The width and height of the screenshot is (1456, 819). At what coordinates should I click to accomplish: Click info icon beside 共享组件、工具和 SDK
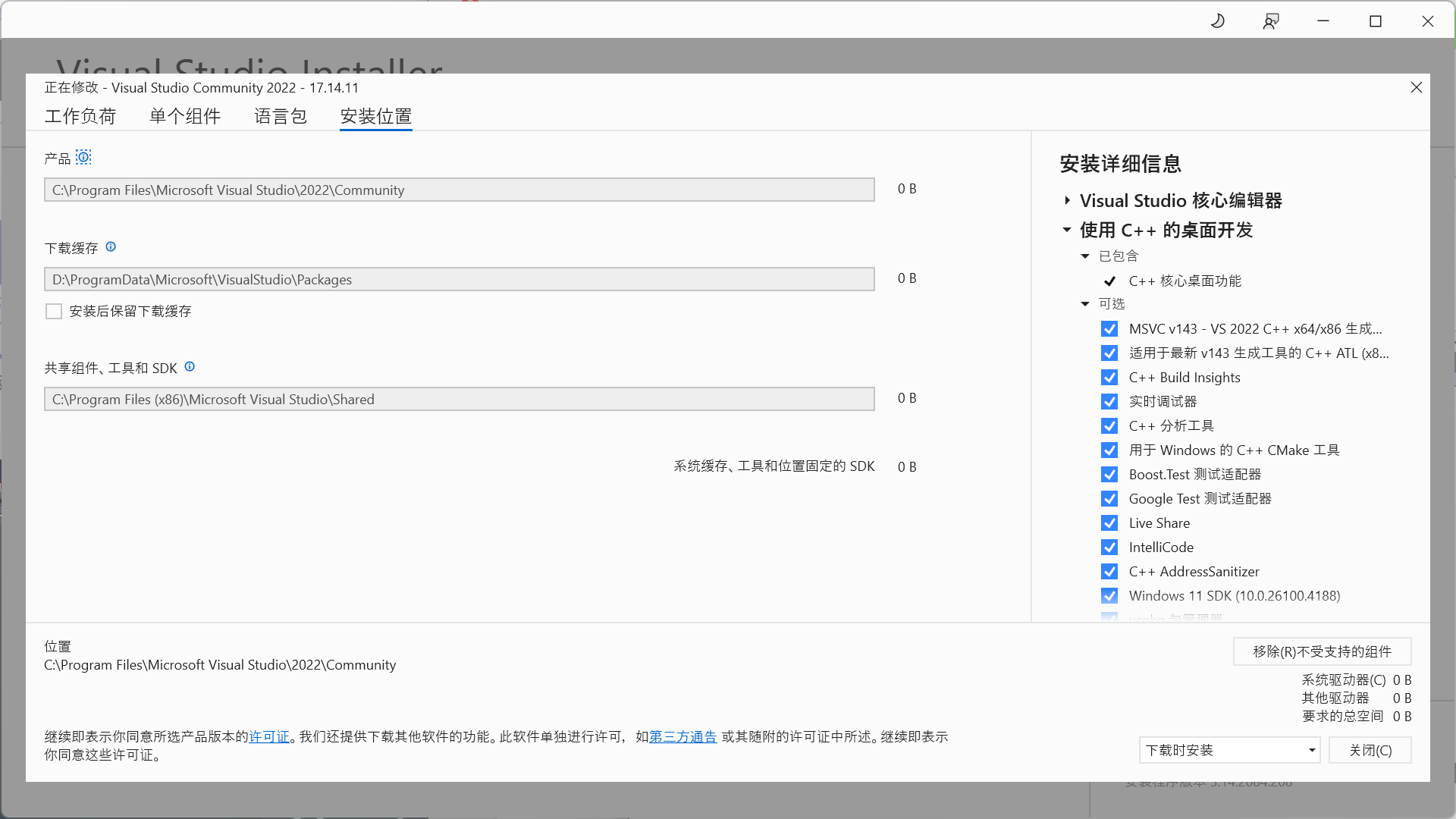coord(190,366)
